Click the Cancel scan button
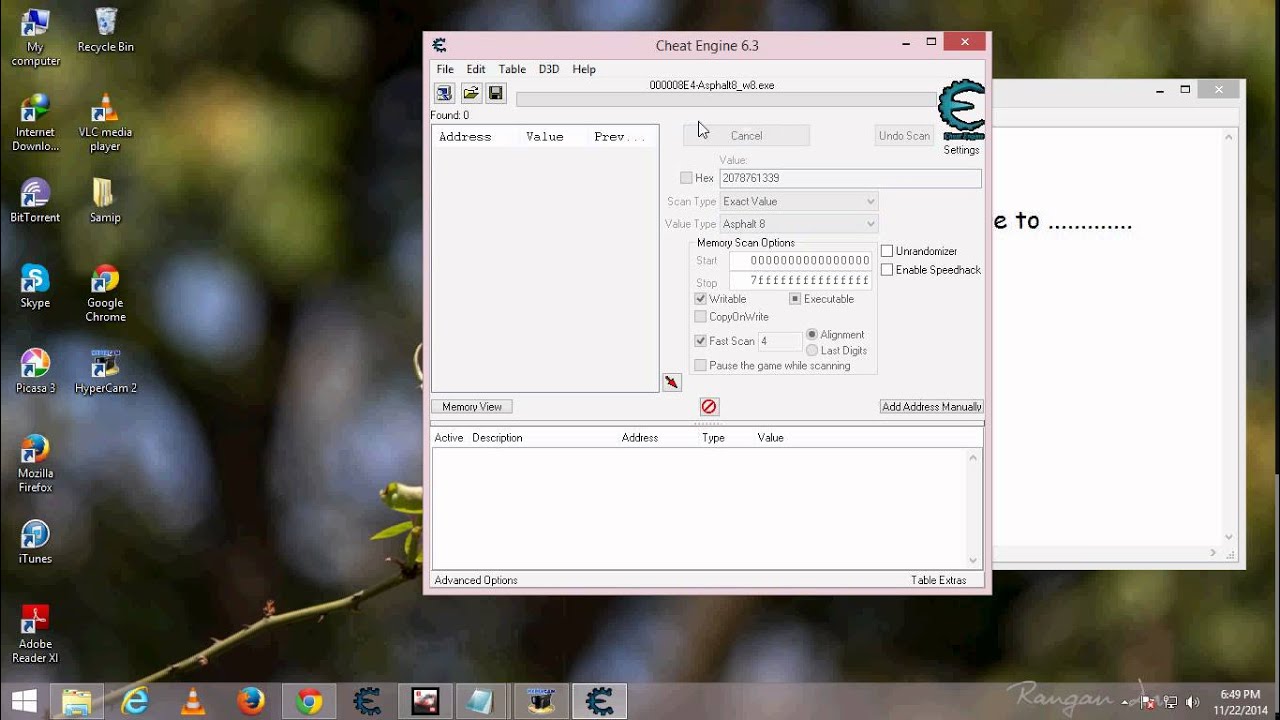This screenshot has height=720, width=1280. (x=746, y=136)
